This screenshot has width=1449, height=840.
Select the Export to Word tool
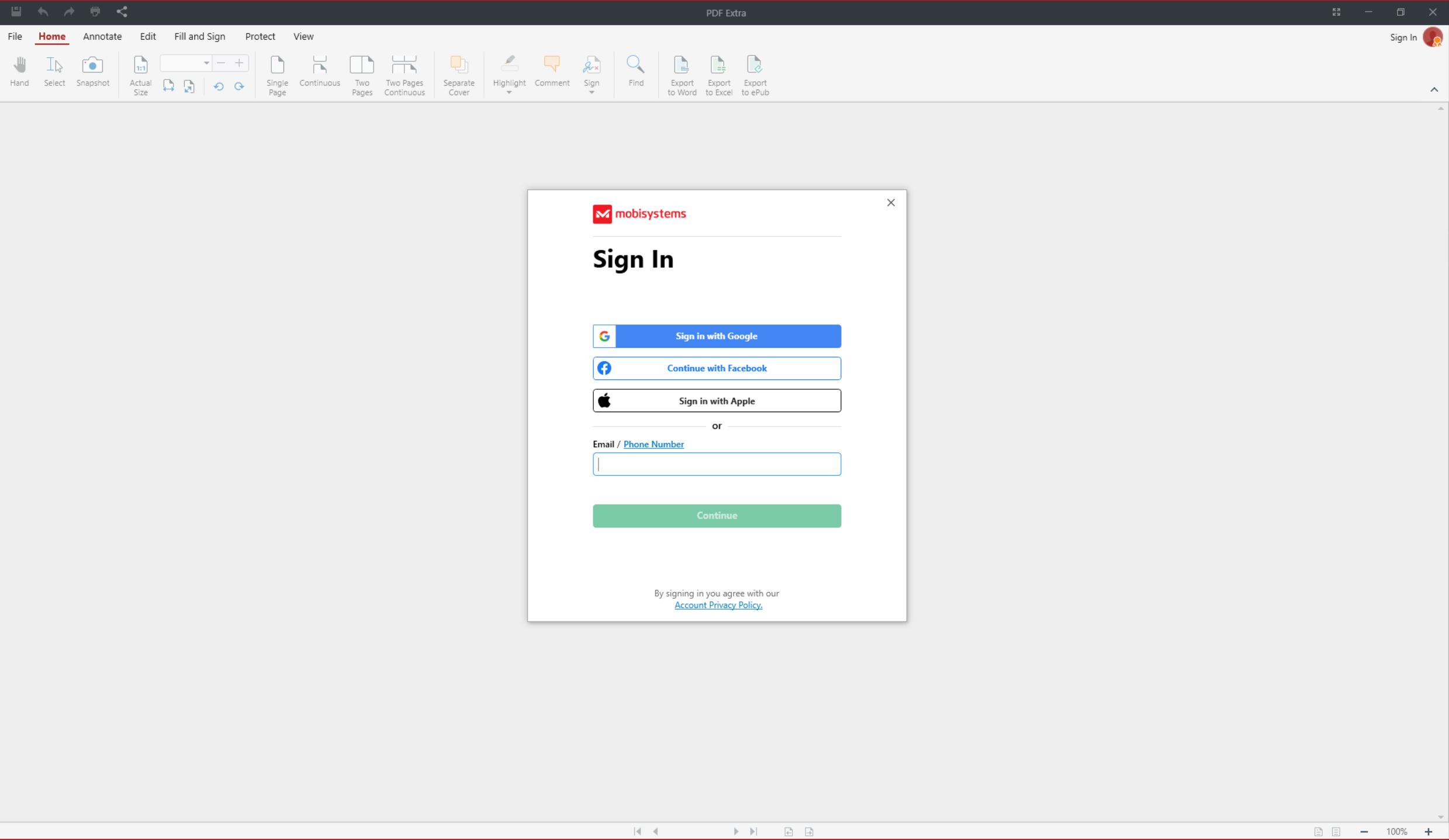click(x=681, y=75)
